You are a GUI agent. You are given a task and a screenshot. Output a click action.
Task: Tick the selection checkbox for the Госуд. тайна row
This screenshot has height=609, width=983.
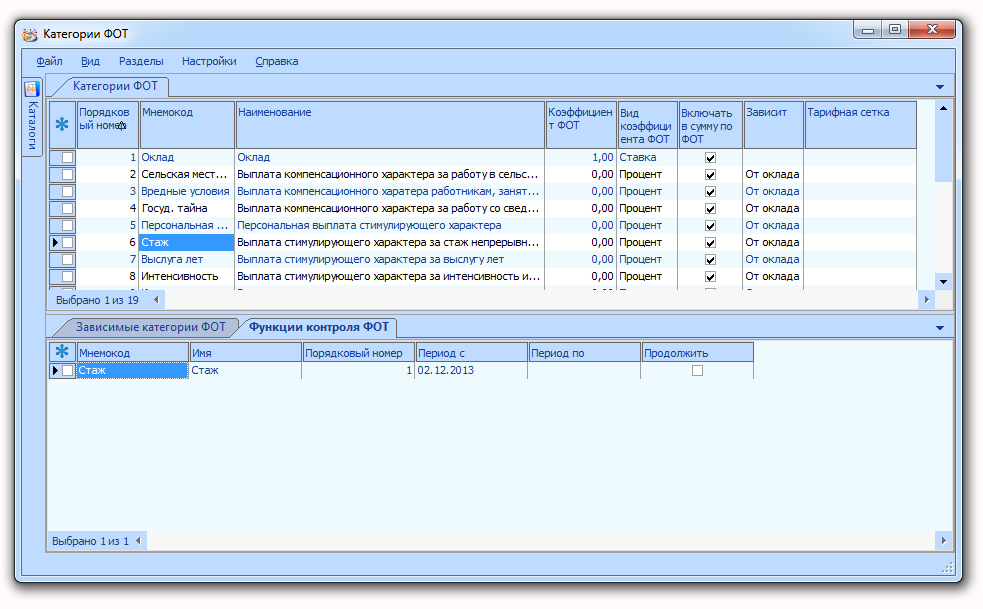pos(68,208)
